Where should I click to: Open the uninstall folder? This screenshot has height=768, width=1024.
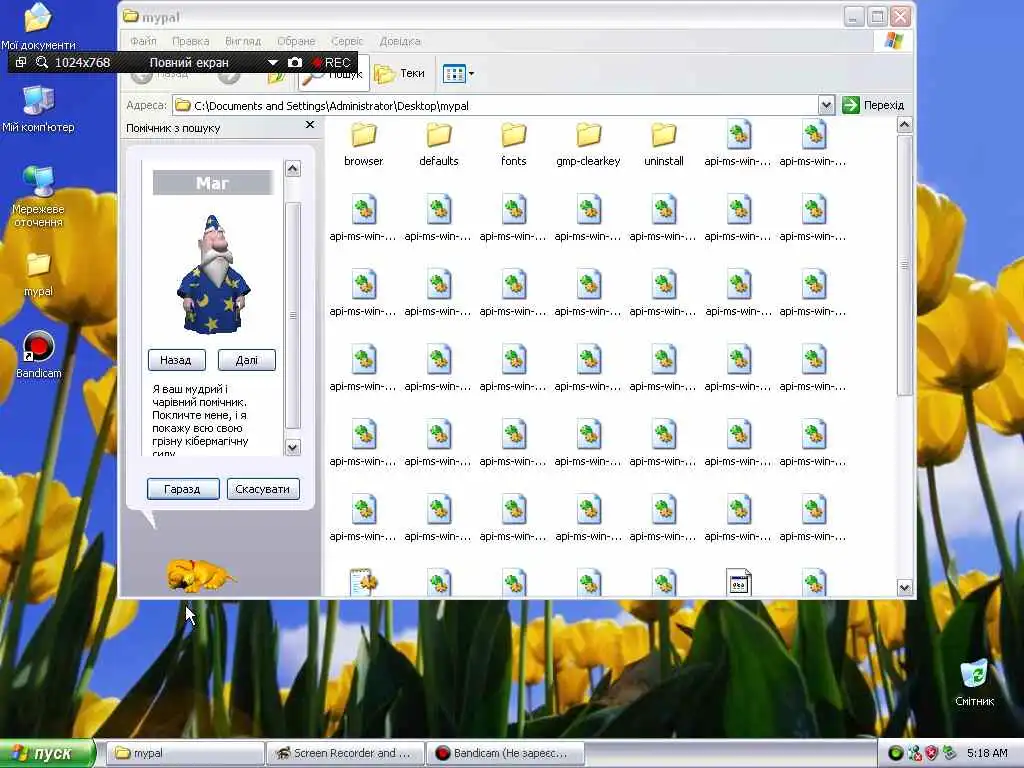point(664,144)
